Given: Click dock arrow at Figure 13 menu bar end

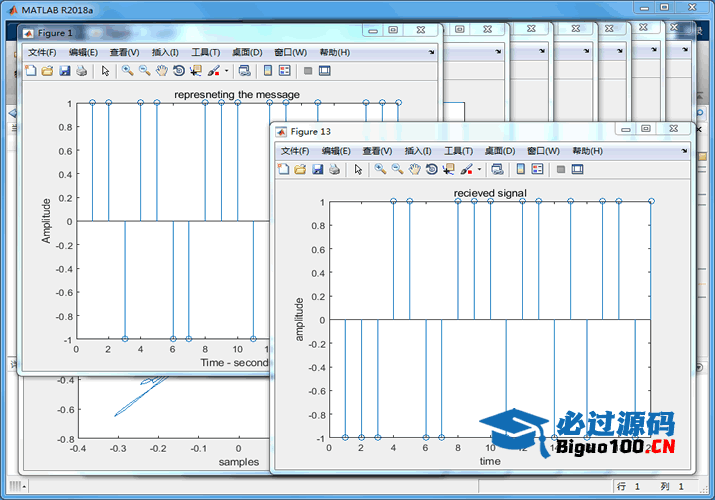Looking at the screenshot, I should click(683, 151).
